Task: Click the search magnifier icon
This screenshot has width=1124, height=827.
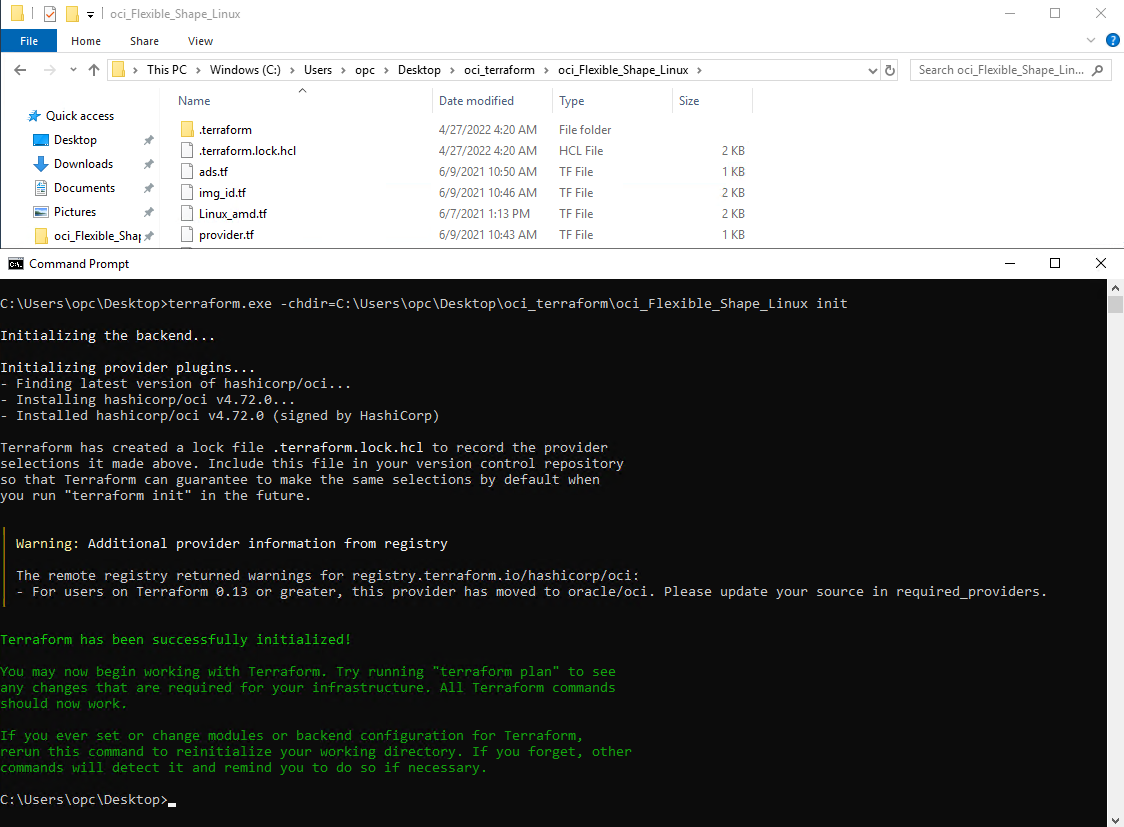Action: [x=1097, y=70]
